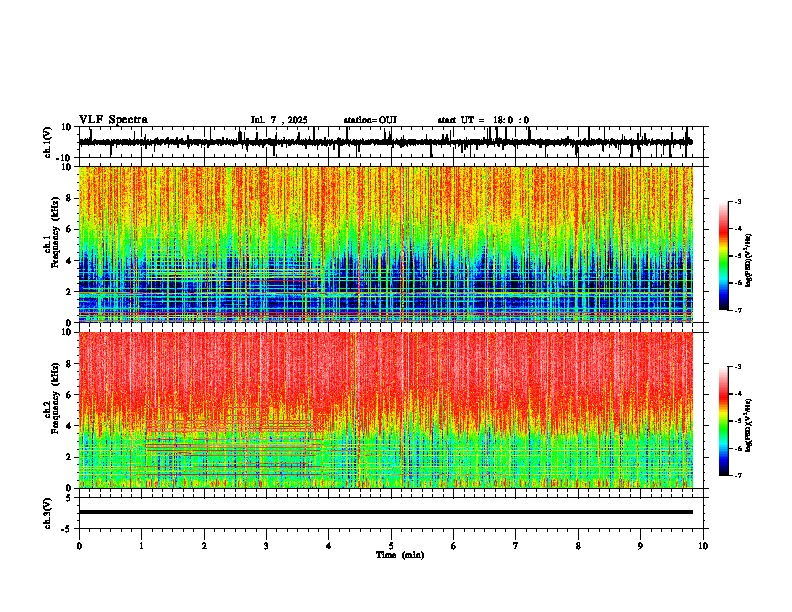
Task: Click the time axis tick label "10"
Action: point(703,546)
